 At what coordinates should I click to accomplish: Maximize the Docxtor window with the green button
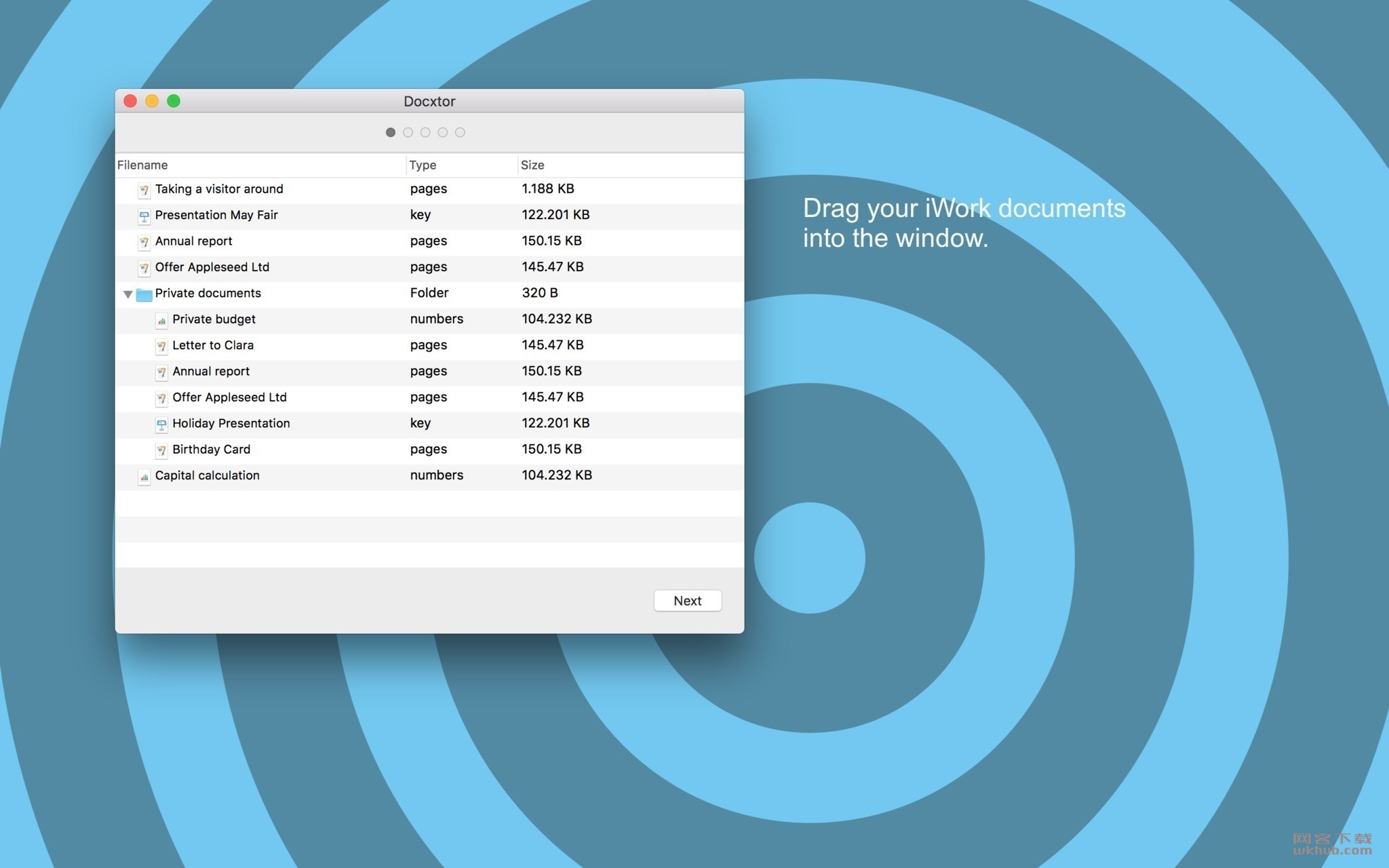tap(174, 101)
